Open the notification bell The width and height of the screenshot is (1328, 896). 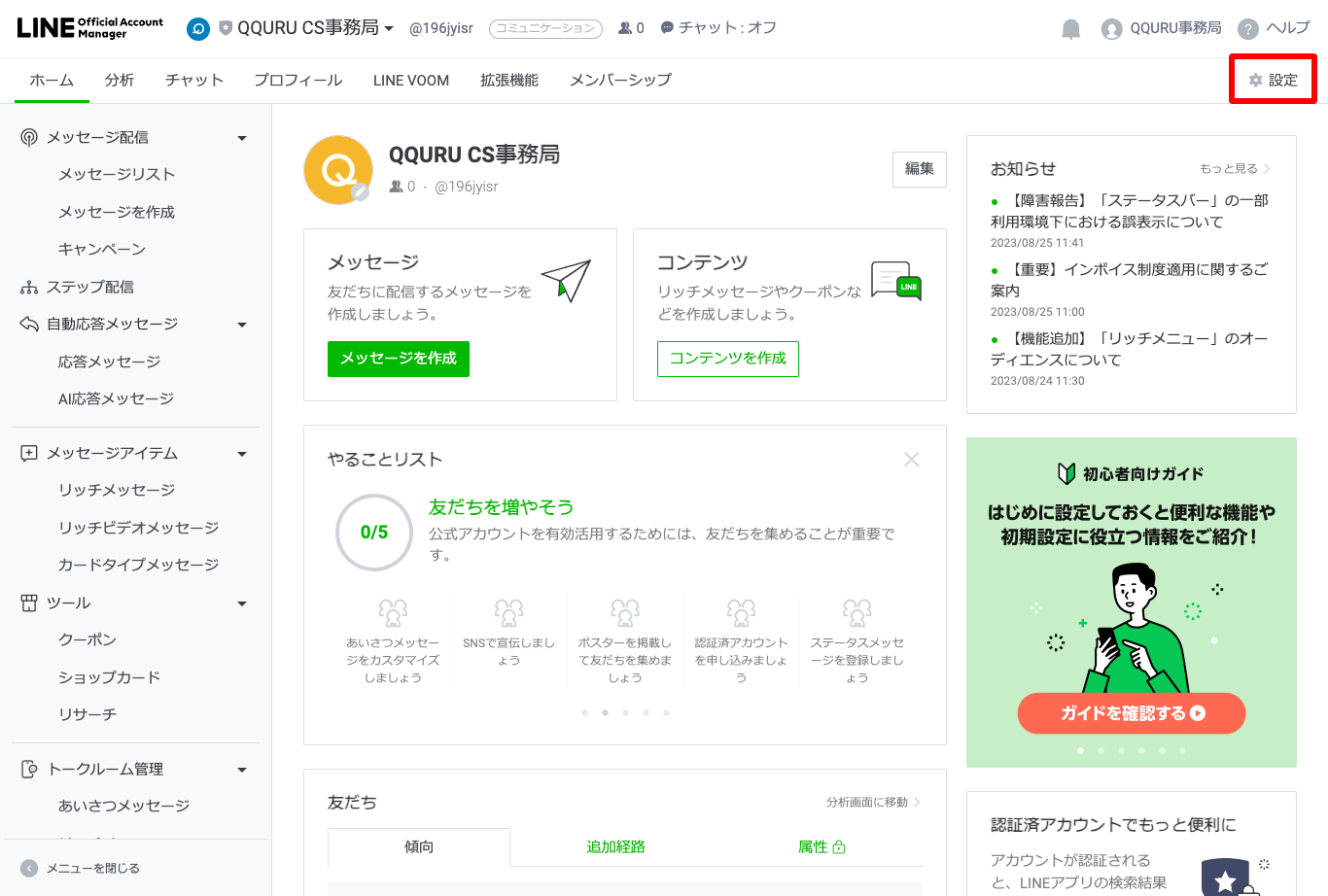pyautogui.click(x=1070, y=28)
